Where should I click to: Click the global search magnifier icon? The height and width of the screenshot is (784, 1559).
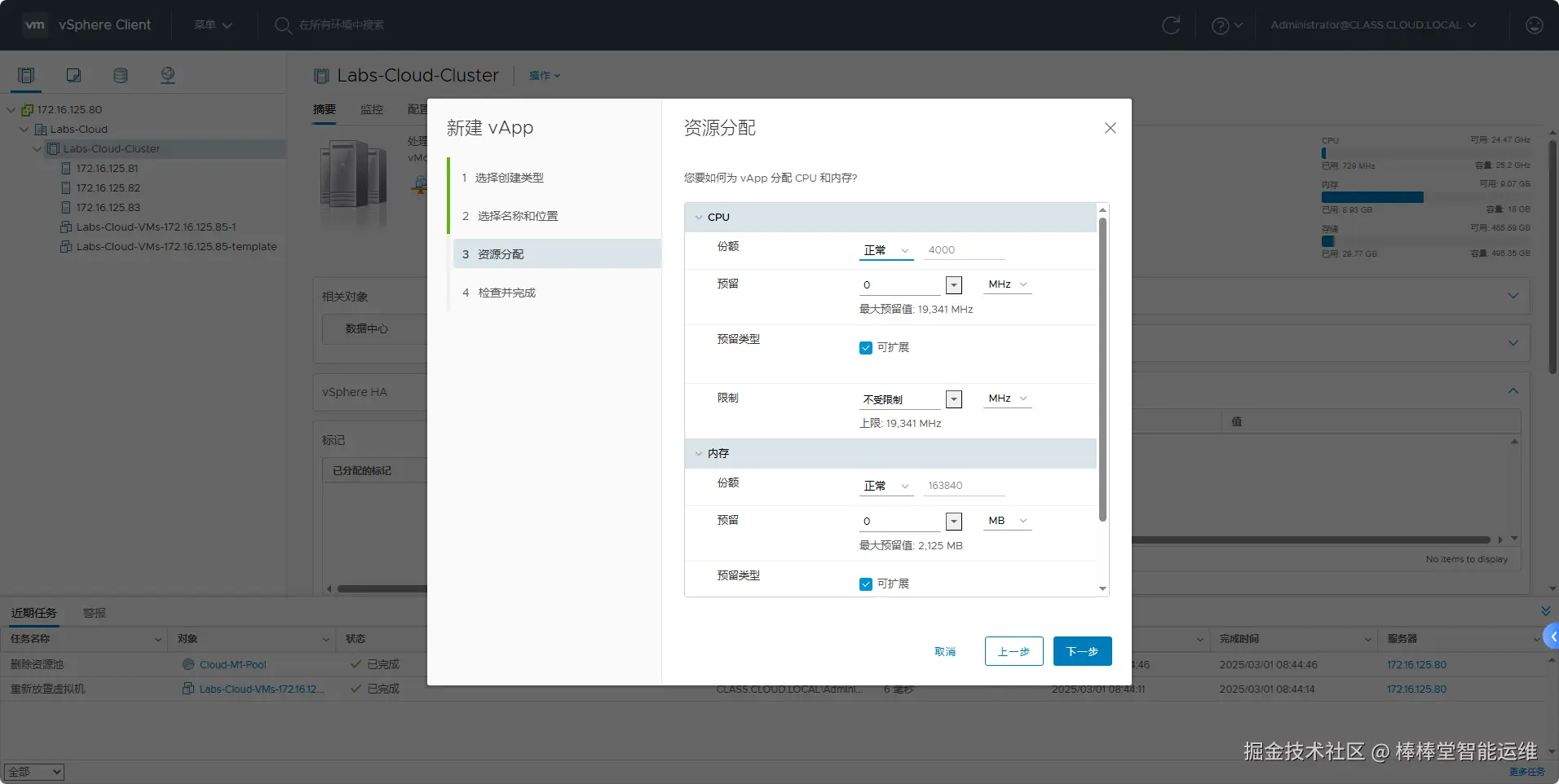282,25
